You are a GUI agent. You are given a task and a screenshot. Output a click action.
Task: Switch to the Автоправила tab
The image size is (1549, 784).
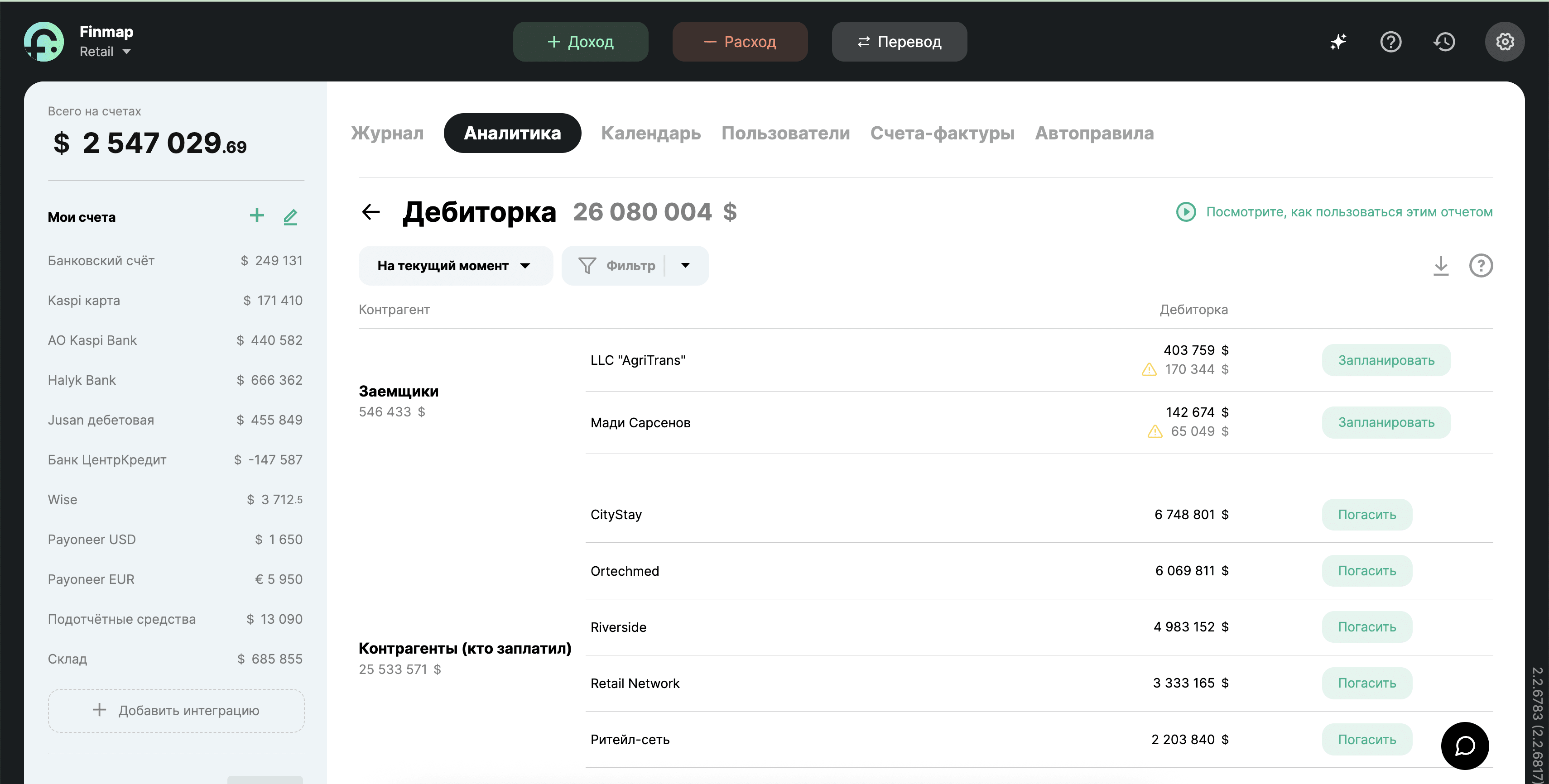1094,133
